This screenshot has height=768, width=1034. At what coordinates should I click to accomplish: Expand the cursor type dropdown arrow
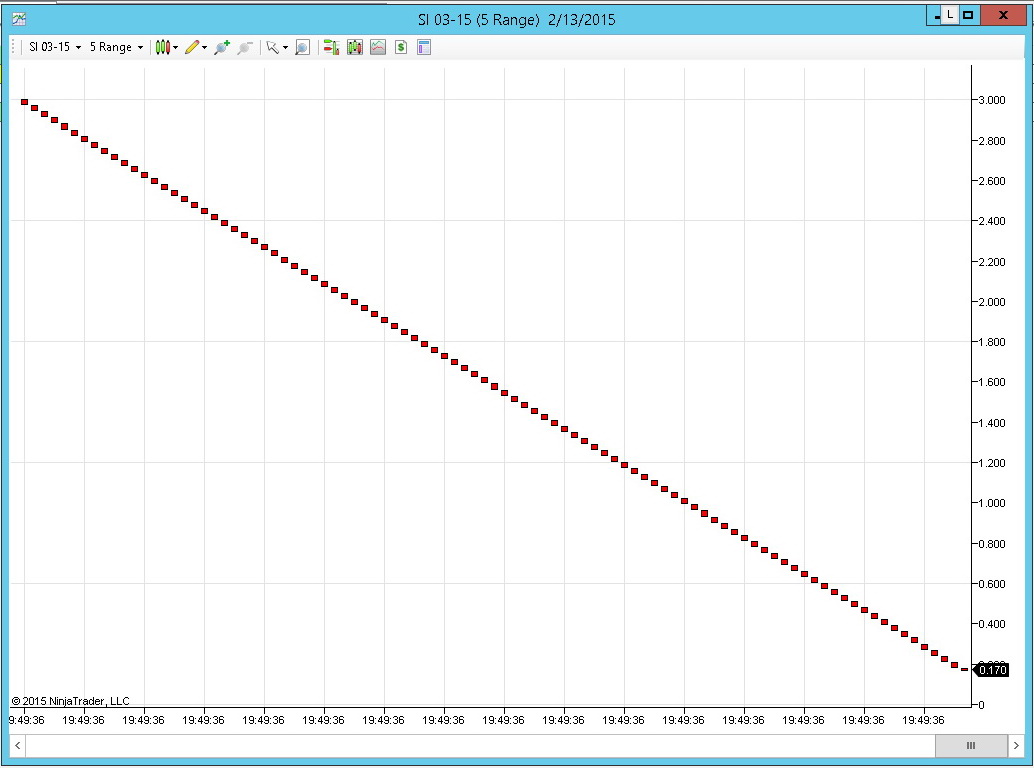click(286, 47)
